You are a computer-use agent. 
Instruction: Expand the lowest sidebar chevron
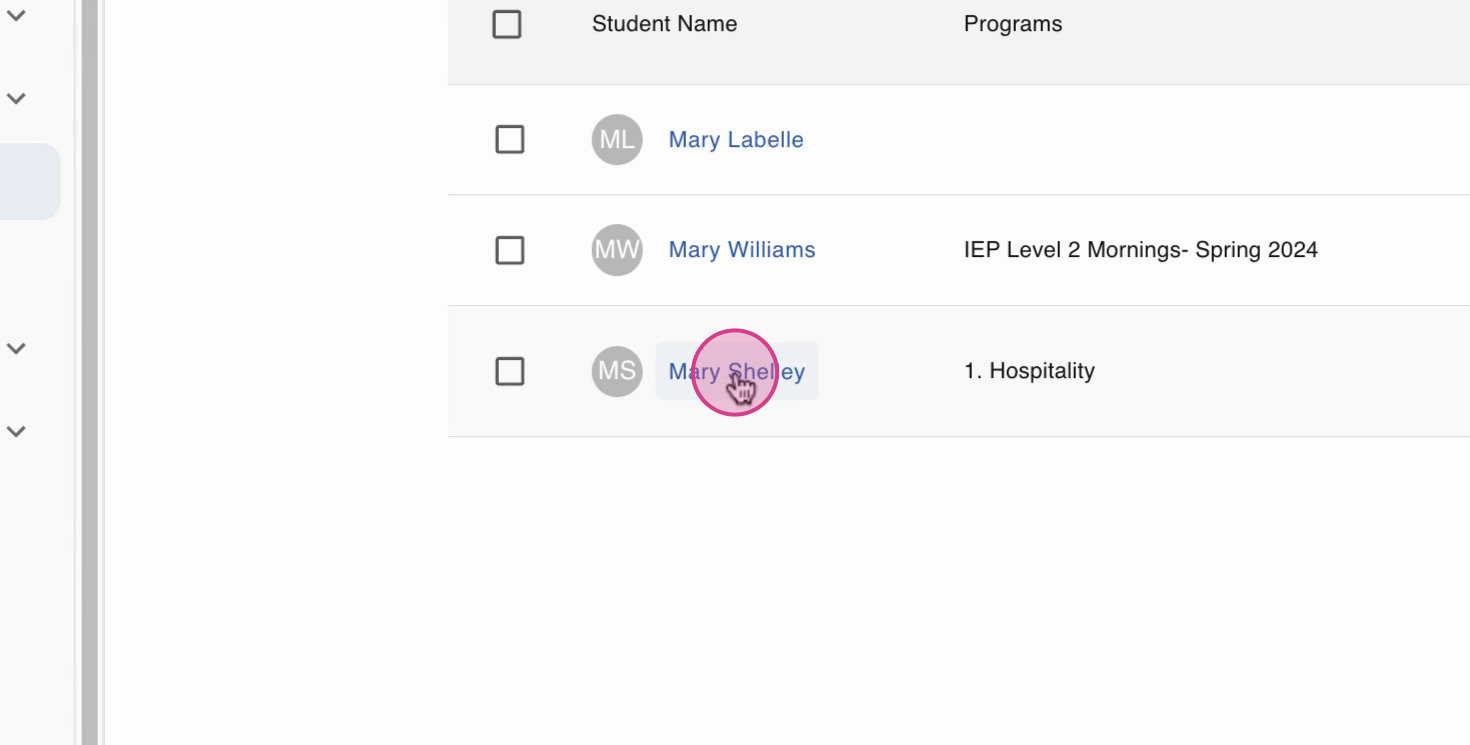pos(16,431)
